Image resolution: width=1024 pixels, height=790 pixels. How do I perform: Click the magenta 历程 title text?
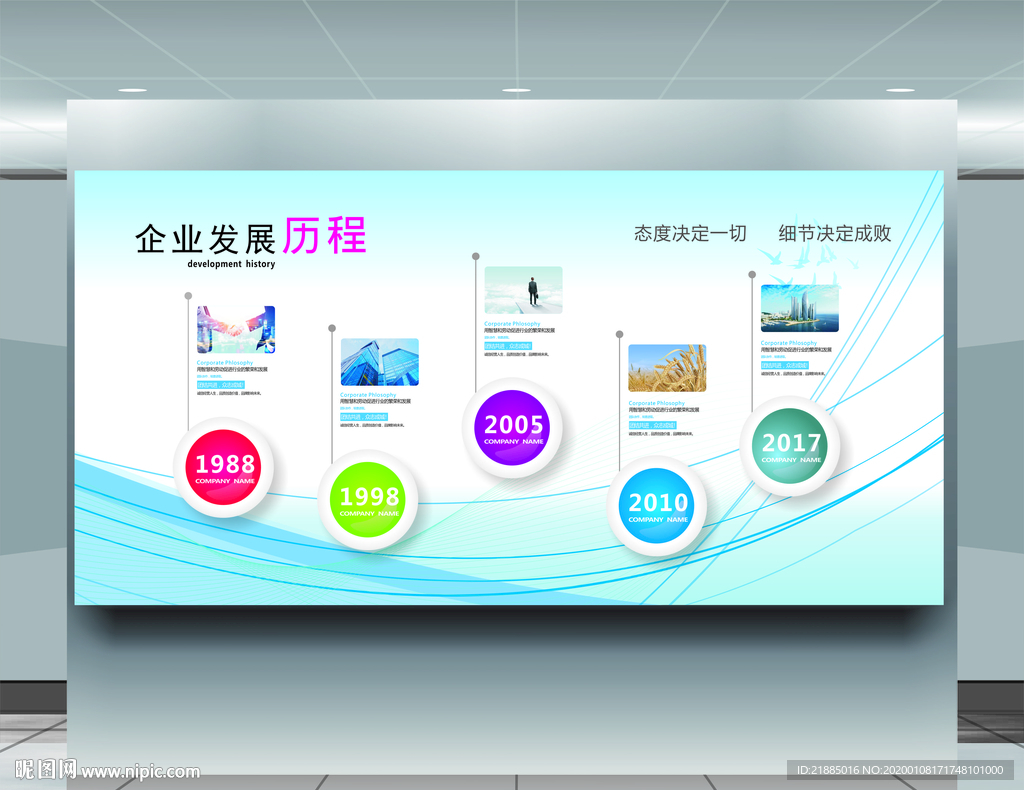[325, 236]
